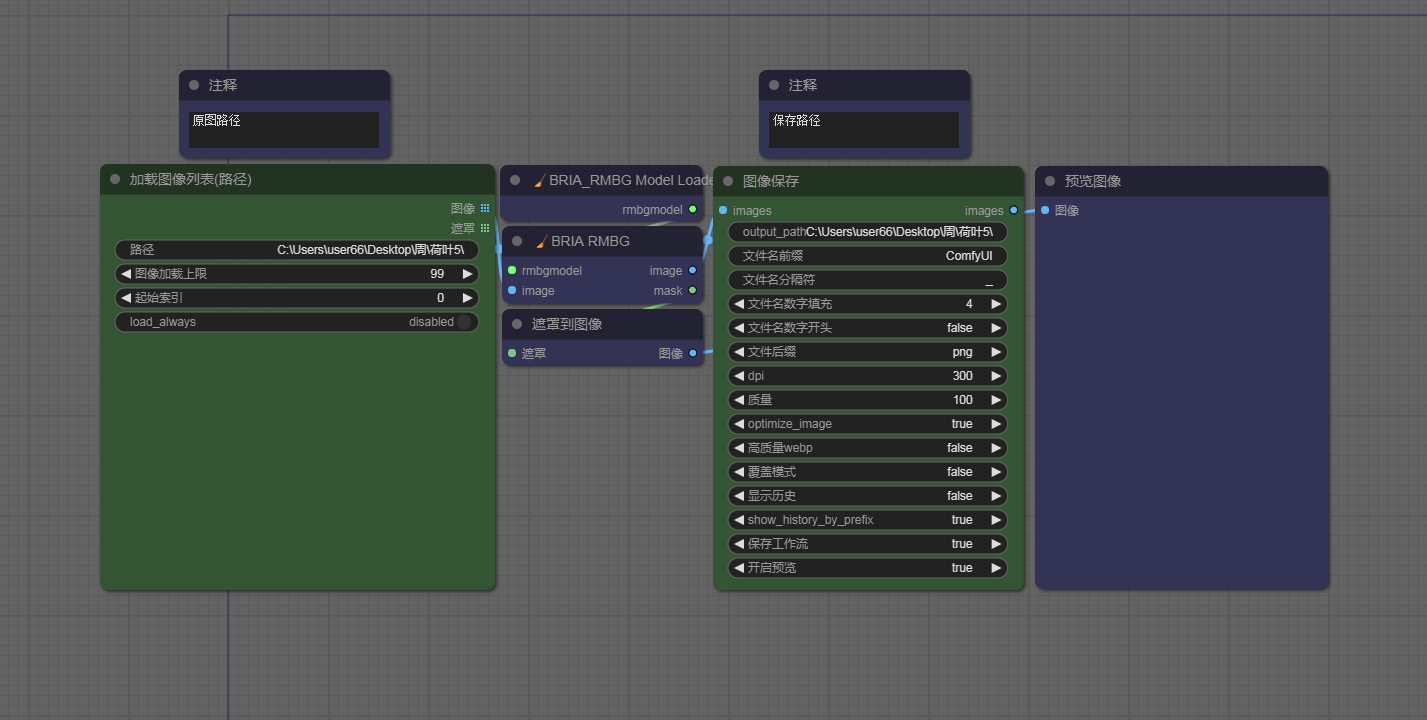This screenshot has width=1427, height=720.
Task: Click the 遮罩 output grid slot of loader node
Action: 485,228
